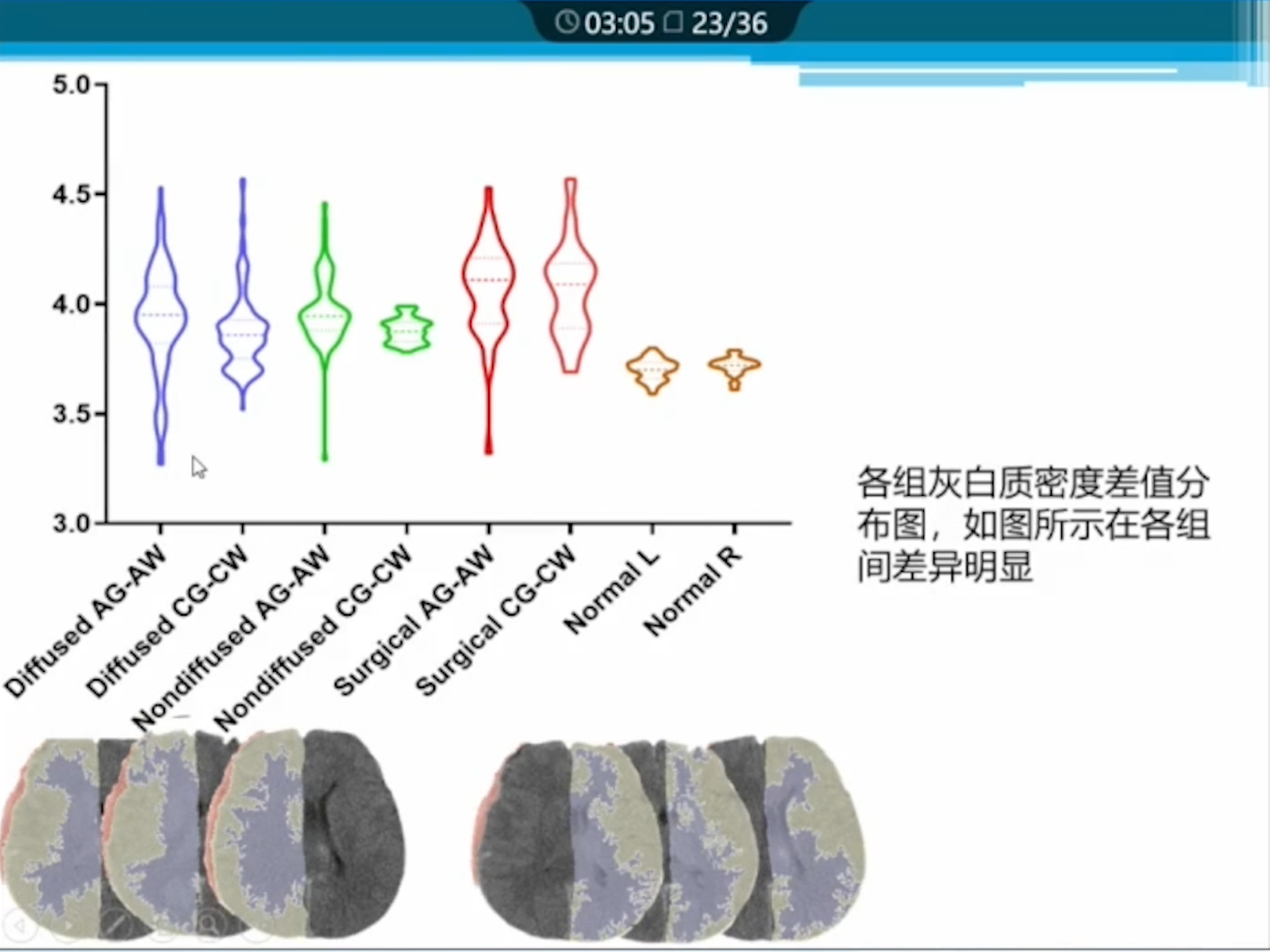Go to previous slide using left arrow
The height and width of the screenshot is (952, 1270).
click(21, 925)
